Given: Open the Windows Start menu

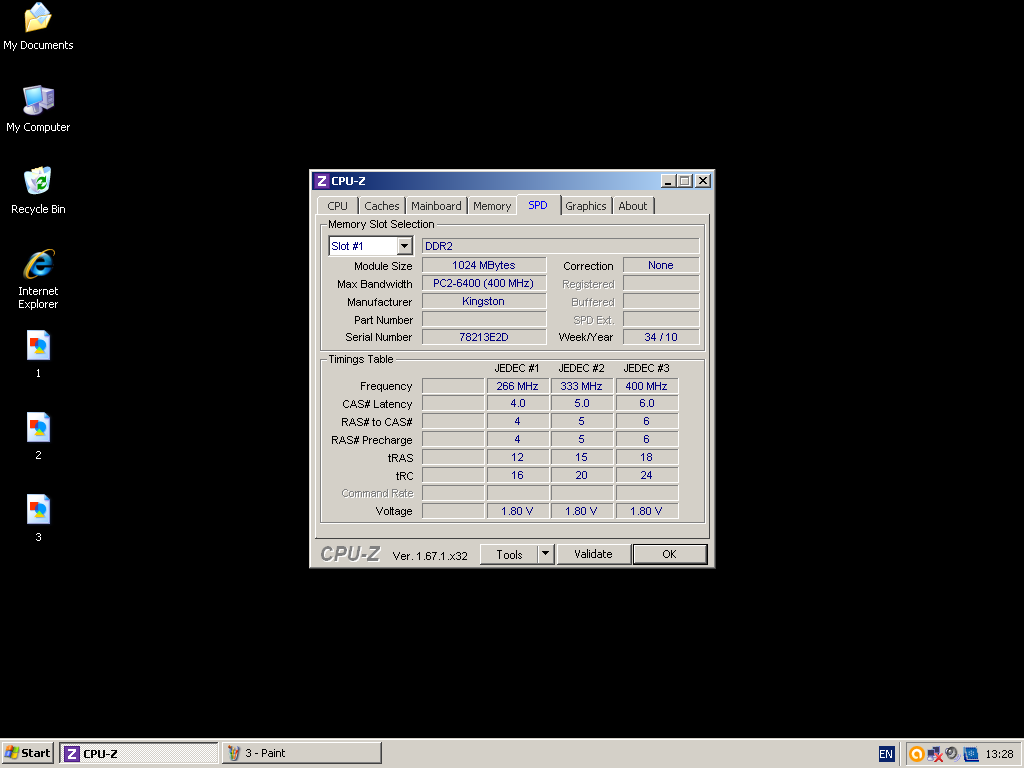Looking at the screenshot, I should click(27, 753).
